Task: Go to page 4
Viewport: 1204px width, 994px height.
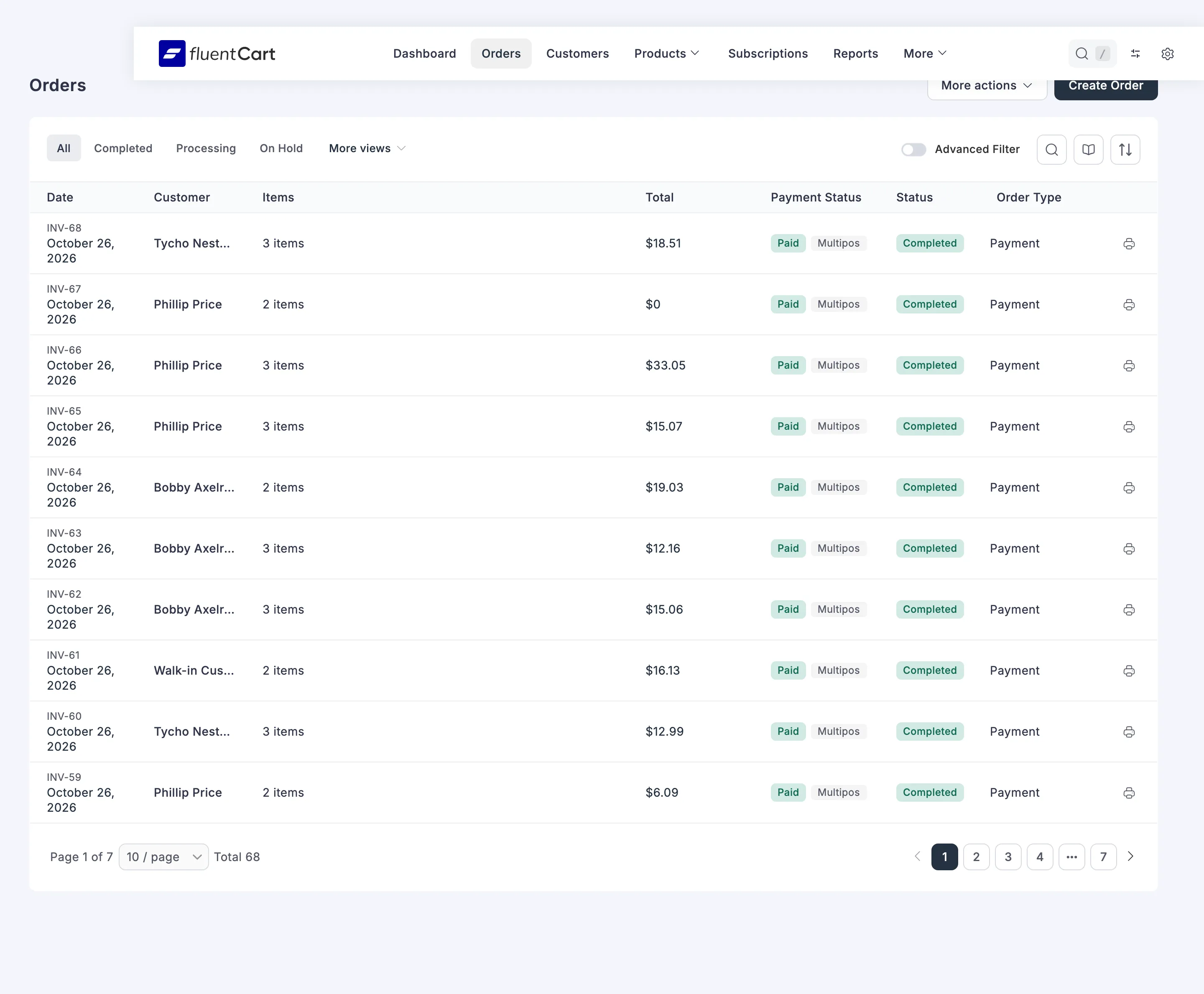Action: pyautogui.click(x=1040, y=856)
